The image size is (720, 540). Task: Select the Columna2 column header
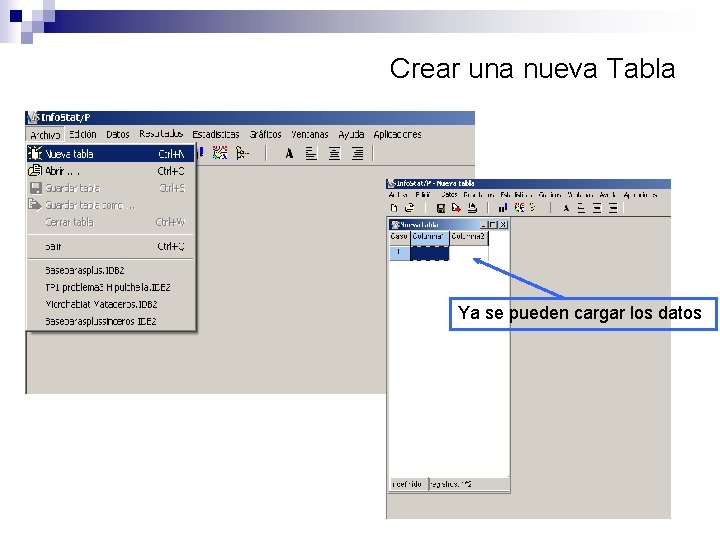[468, 237]
